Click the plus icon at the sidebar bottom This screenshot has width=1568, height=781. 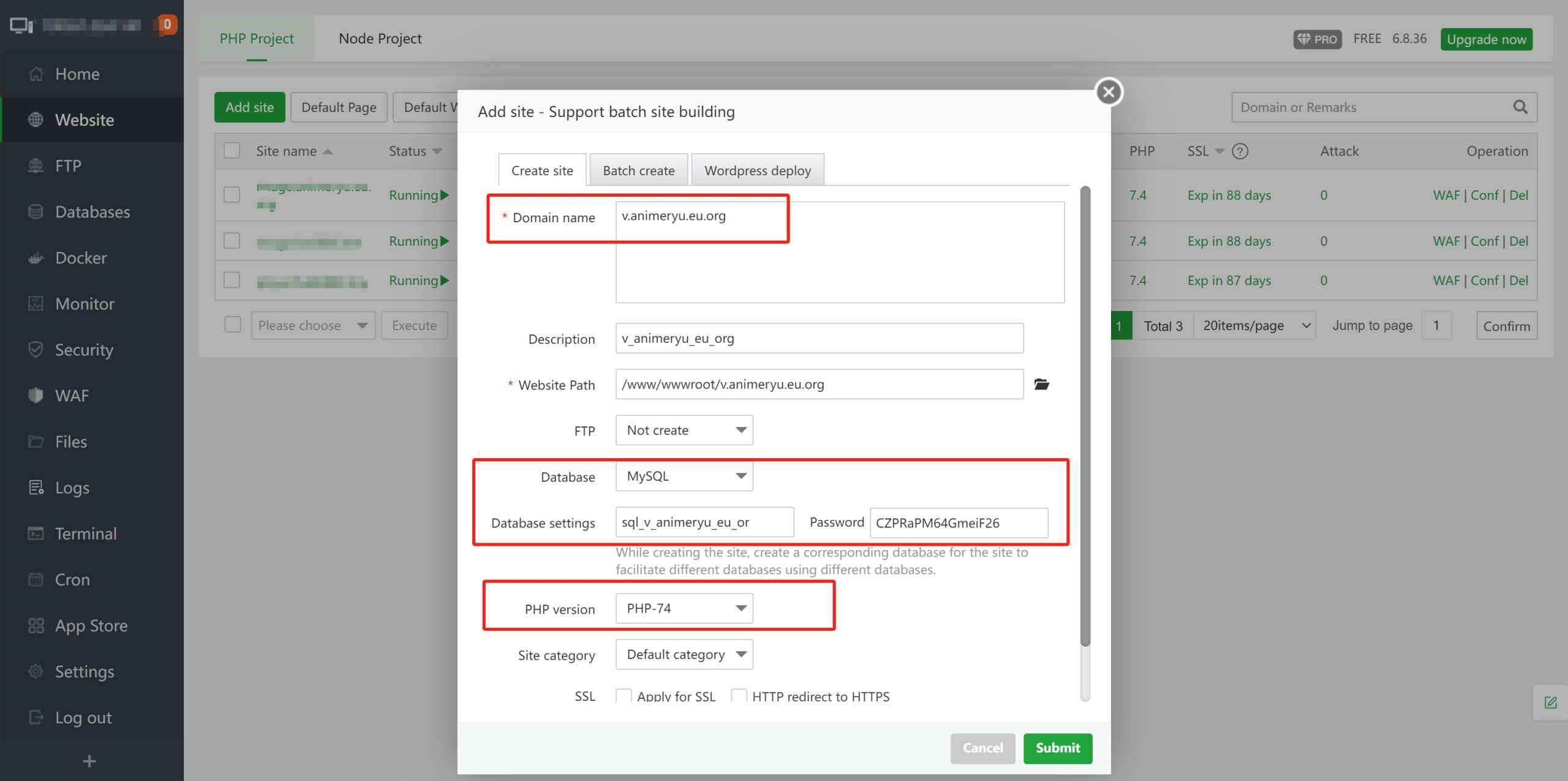click(x=89, y=761)
